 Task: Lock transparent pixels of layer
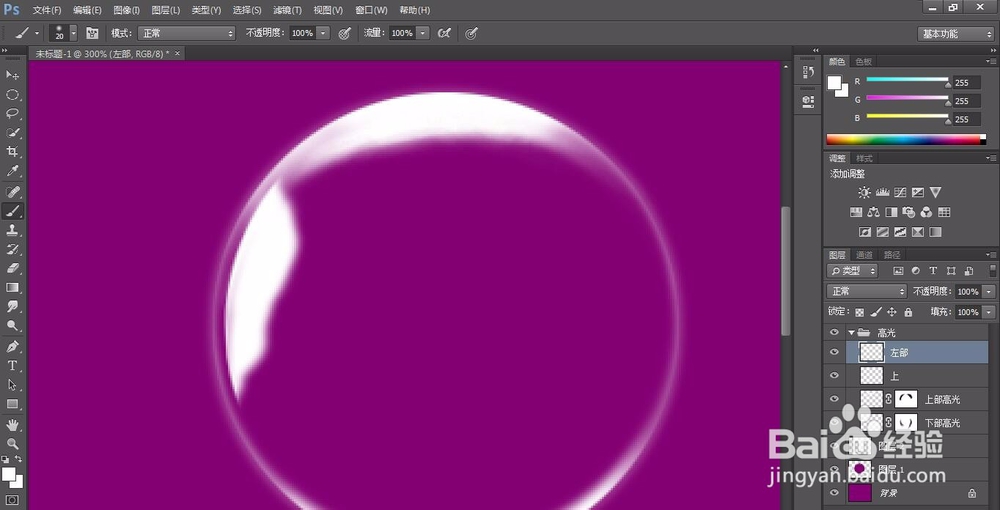point(860,312)
